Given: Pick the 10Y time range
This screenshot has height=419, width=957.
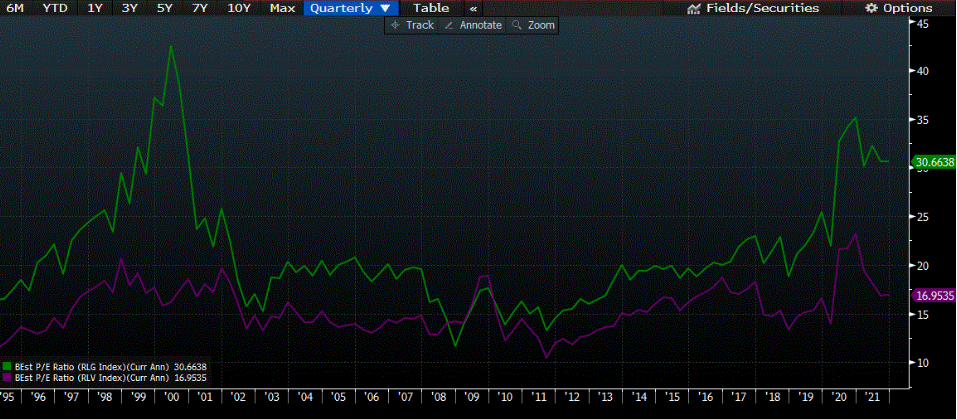Looking at the screenshot, I should coord(239,8).
